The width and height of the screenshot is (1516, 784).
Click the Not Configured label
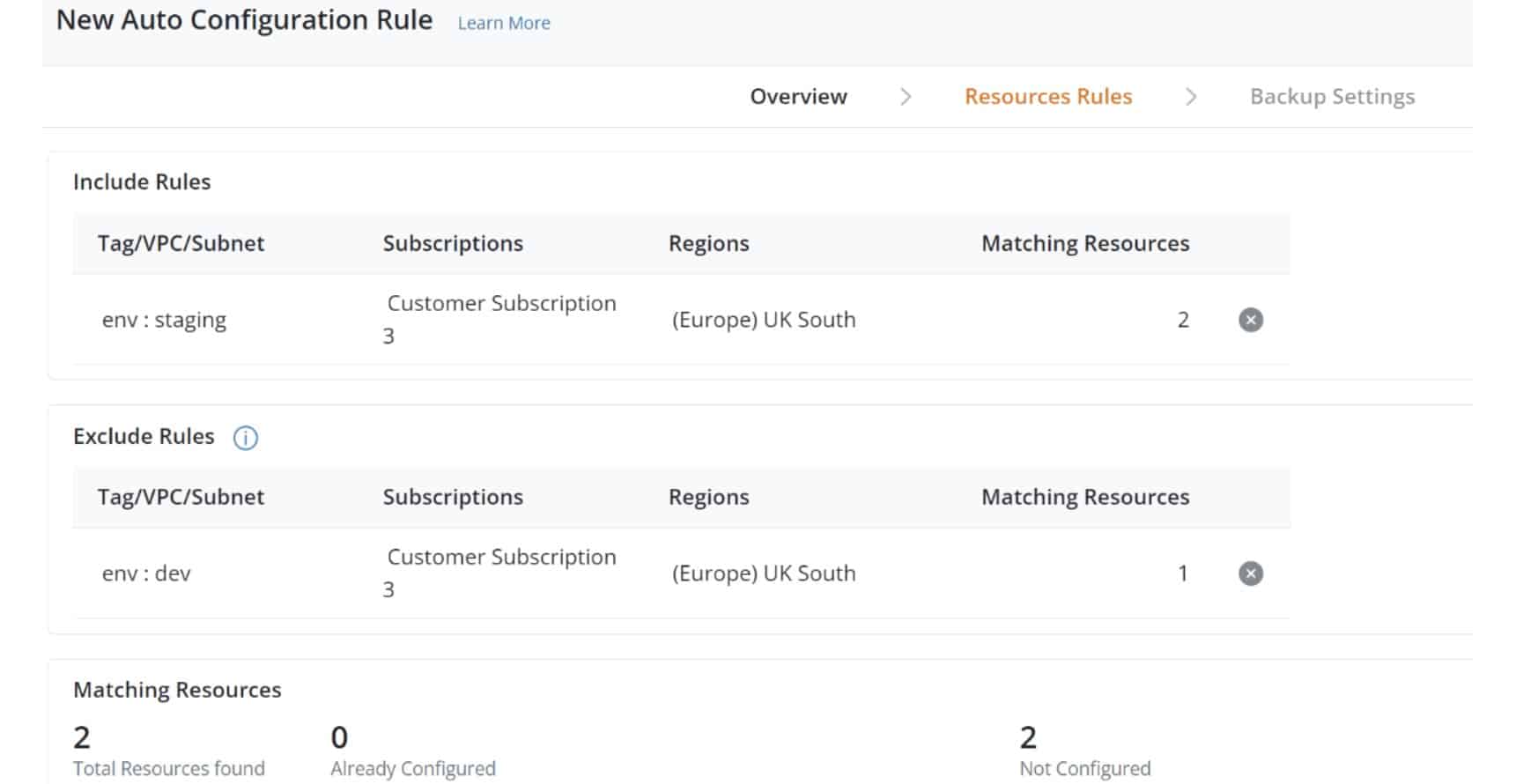[1085, 768]
